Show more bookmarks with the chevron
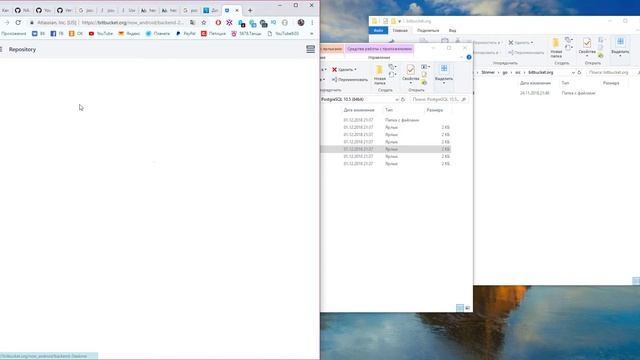 coord(312,33)
